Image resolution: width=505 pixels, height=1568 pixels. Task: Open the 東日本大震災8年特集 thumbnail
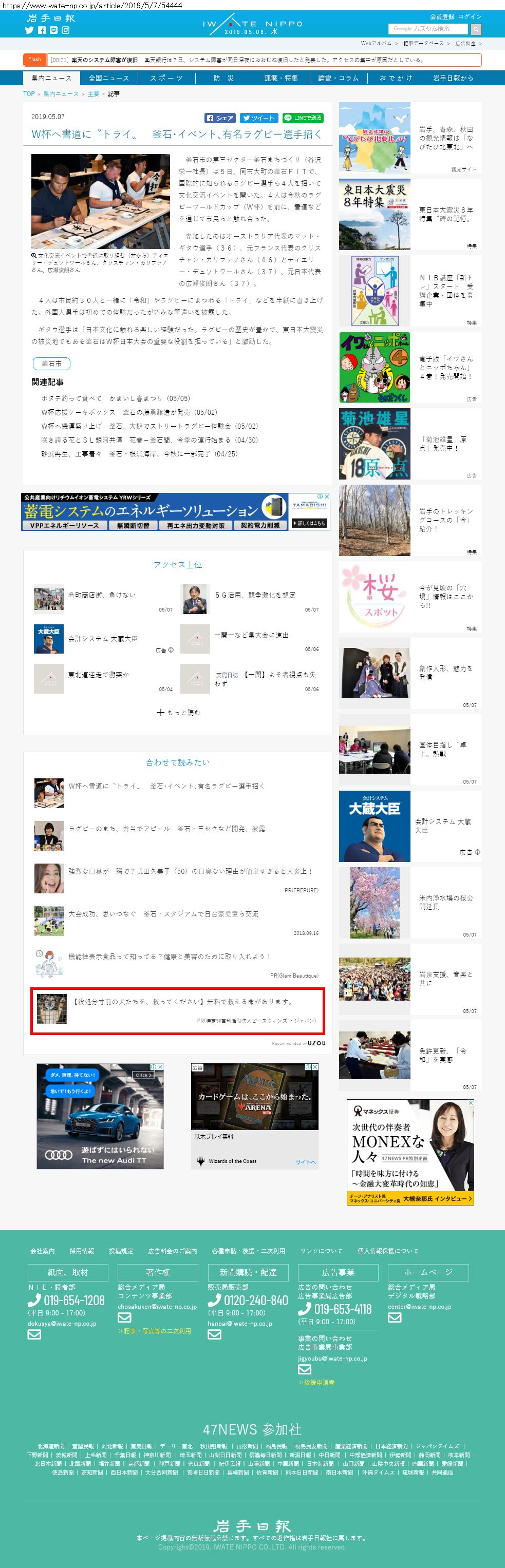coord(374,214)
